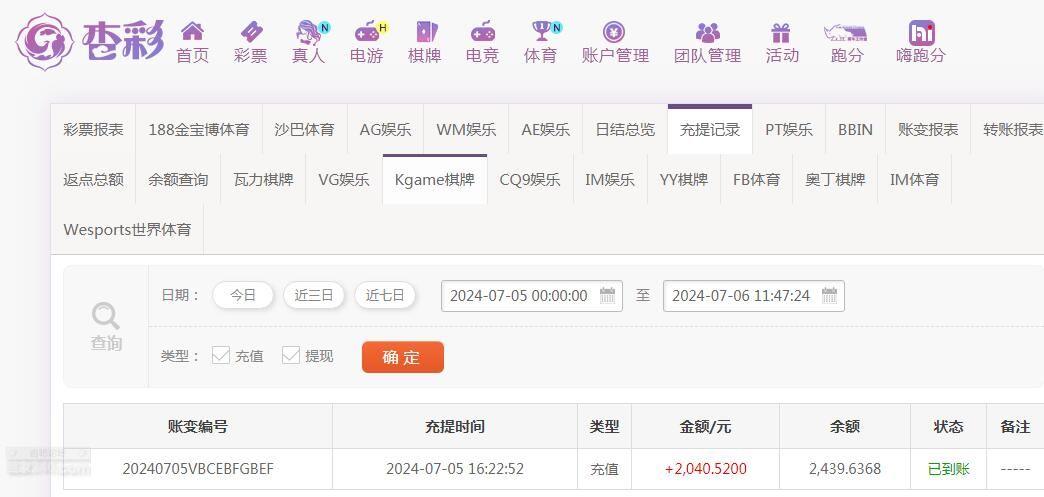
Task: Open the 电游 gamepad icon
Action: (367, 31)
